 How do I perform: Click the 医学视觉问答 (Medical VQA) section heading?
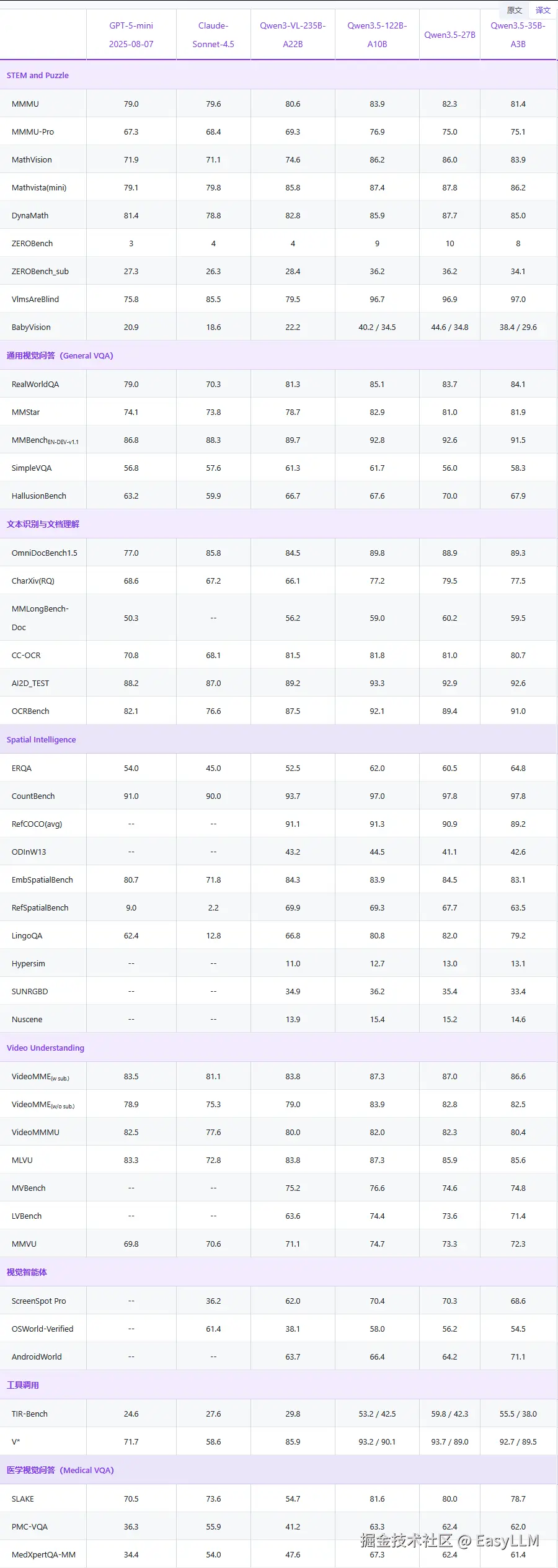60,1470
